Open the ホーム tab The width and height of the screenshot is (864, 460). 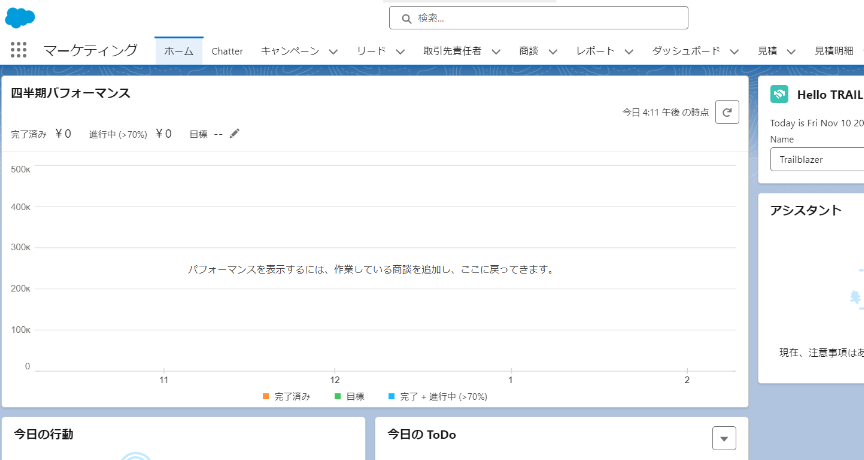pyautogui.click(x=179, y=51)
